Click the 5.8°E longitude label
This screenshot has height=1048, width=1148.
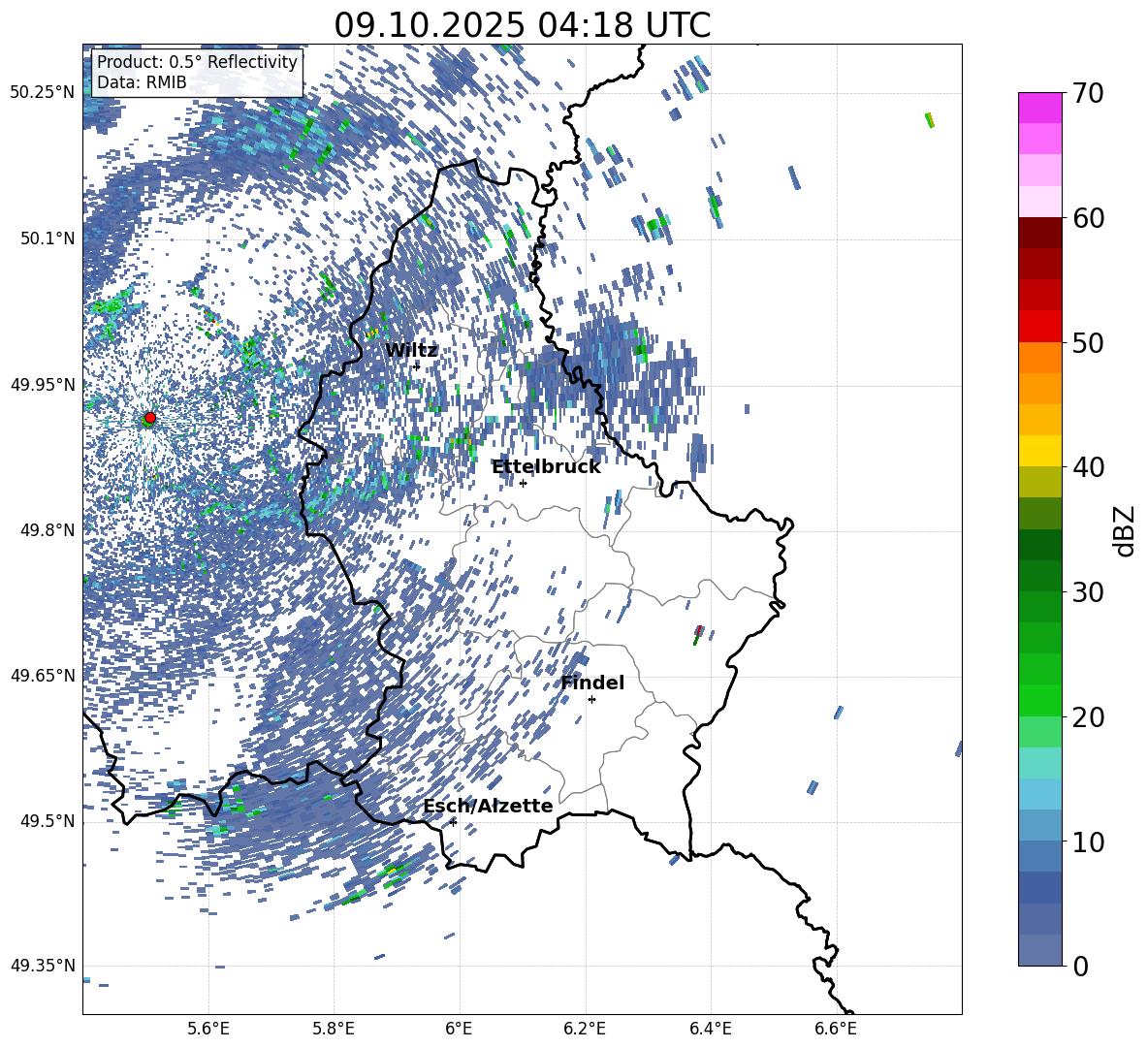[x=334, y=1030]
